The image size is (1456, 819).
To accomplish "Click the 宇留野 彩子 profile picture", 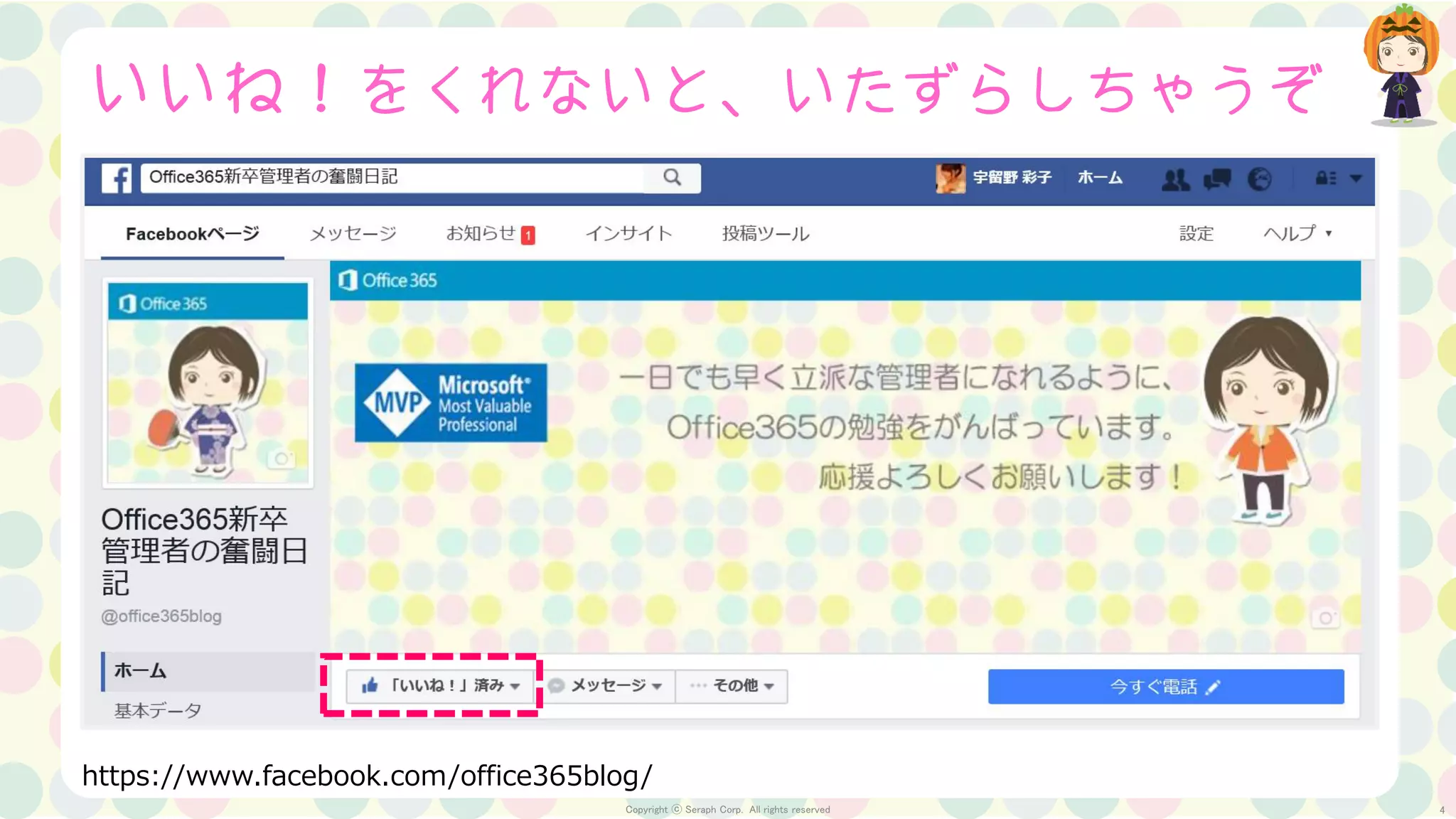I will click(951, 178).
